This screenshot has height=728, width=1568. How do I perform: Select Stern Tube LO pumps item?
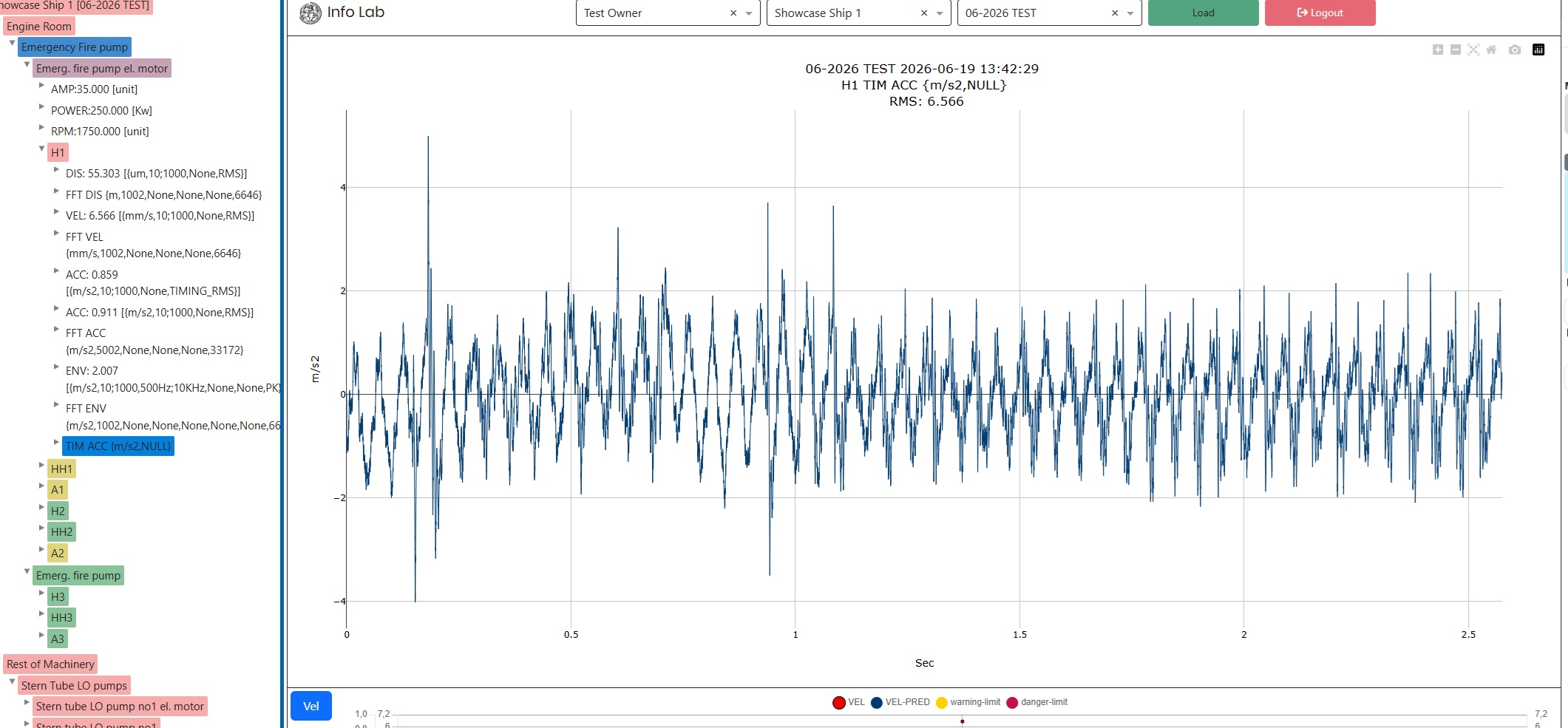tap(74, 685)
